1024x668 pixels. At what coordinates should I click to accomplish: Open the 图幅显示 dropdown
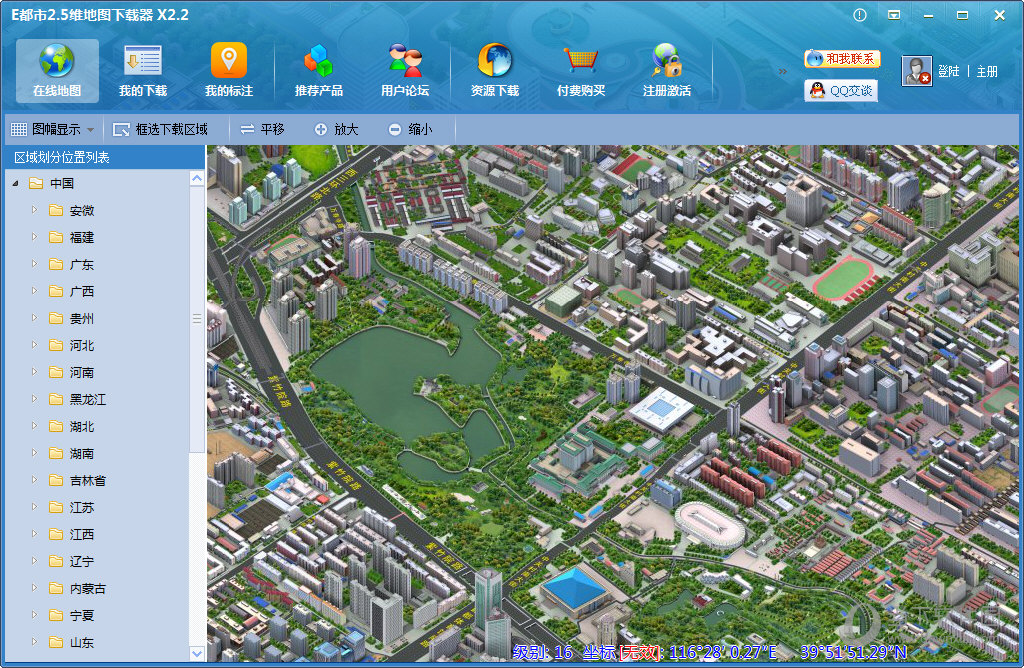53,129
